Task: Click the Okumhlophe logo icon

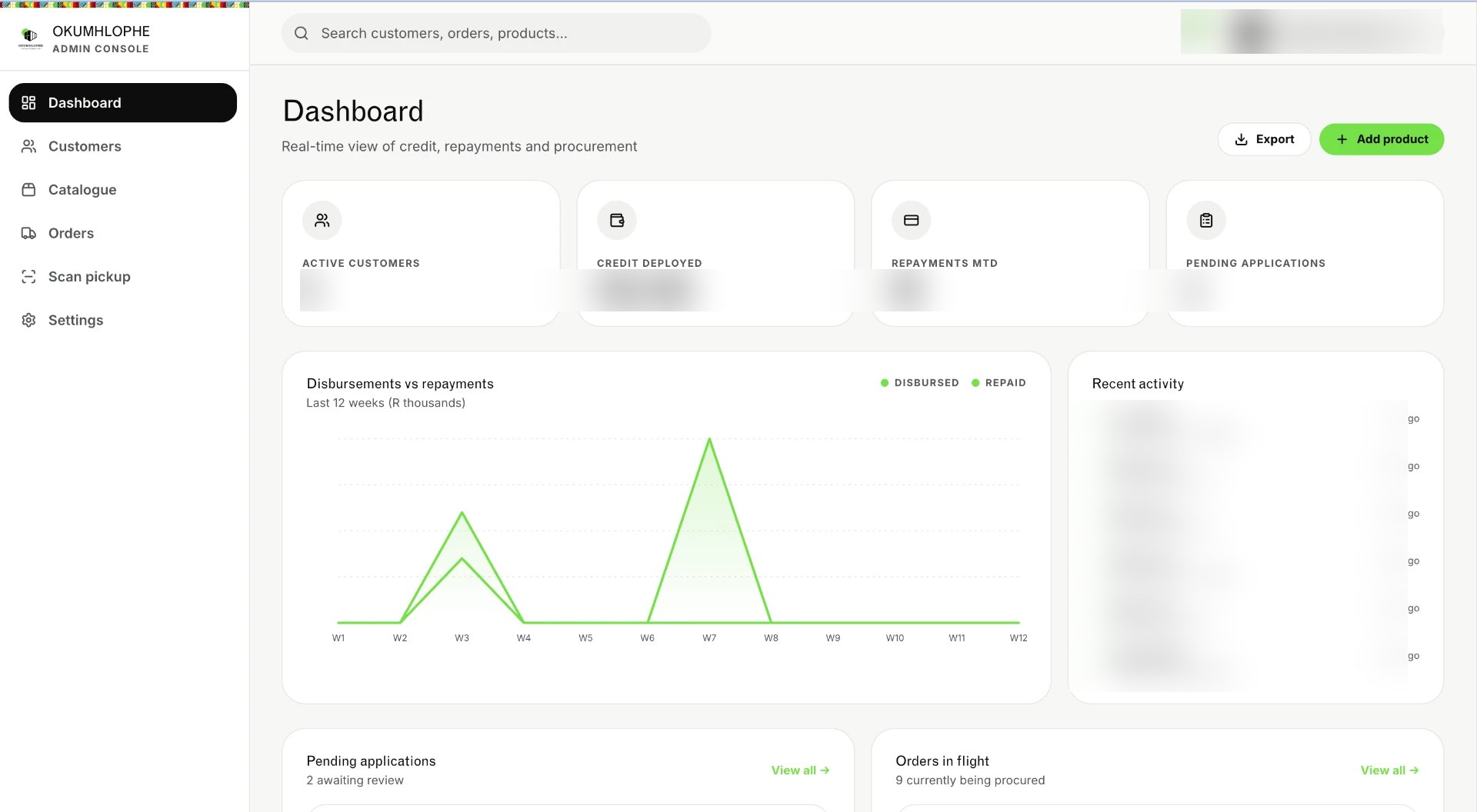Action: 30,37
